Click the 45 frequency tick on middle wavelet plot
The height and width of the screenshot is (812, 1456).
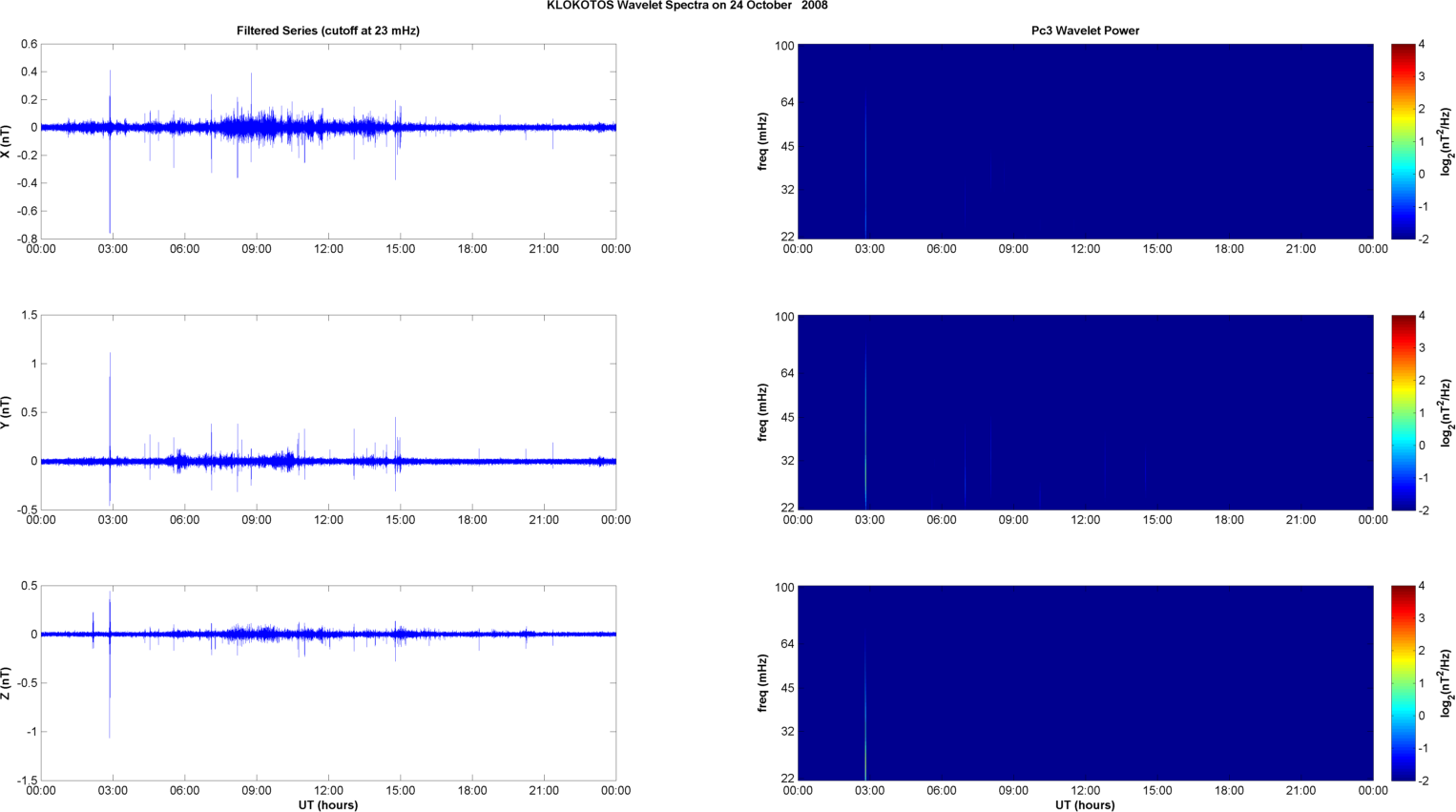[x=785, y=418]
